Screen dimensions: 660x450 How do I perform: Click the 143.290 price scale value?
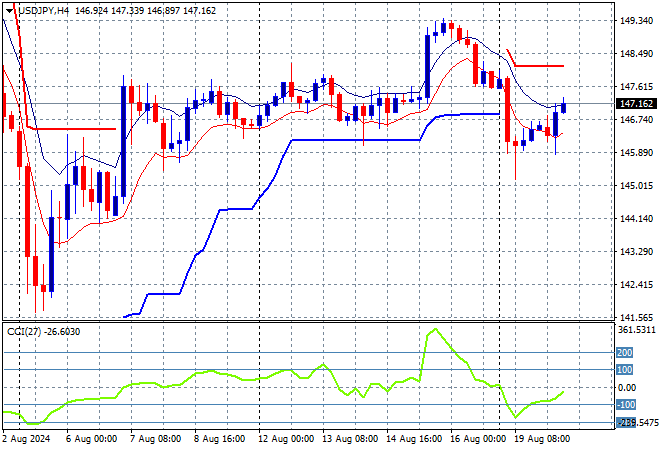[636, 252]
